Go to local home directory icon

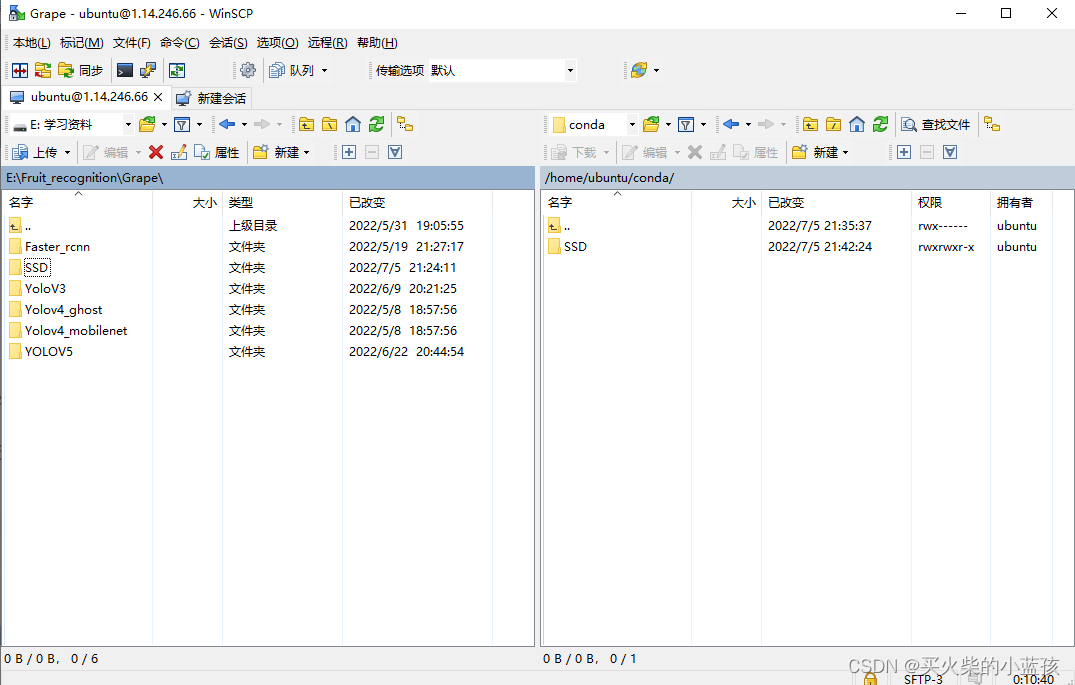[x=353, y=124]
